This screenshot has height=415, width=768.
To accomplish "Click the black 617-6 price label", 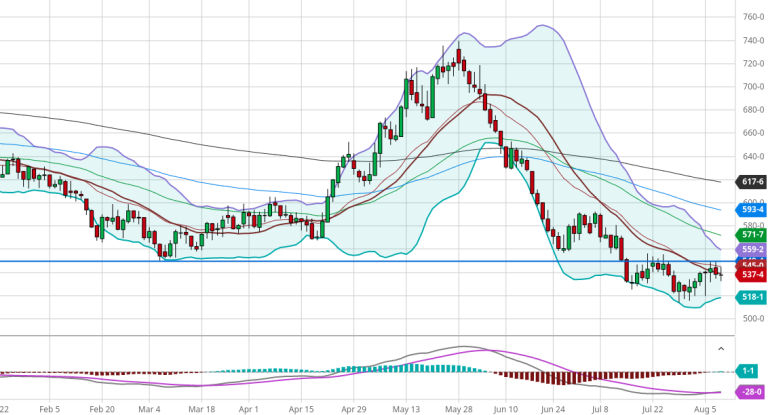I will click(752, 182).
